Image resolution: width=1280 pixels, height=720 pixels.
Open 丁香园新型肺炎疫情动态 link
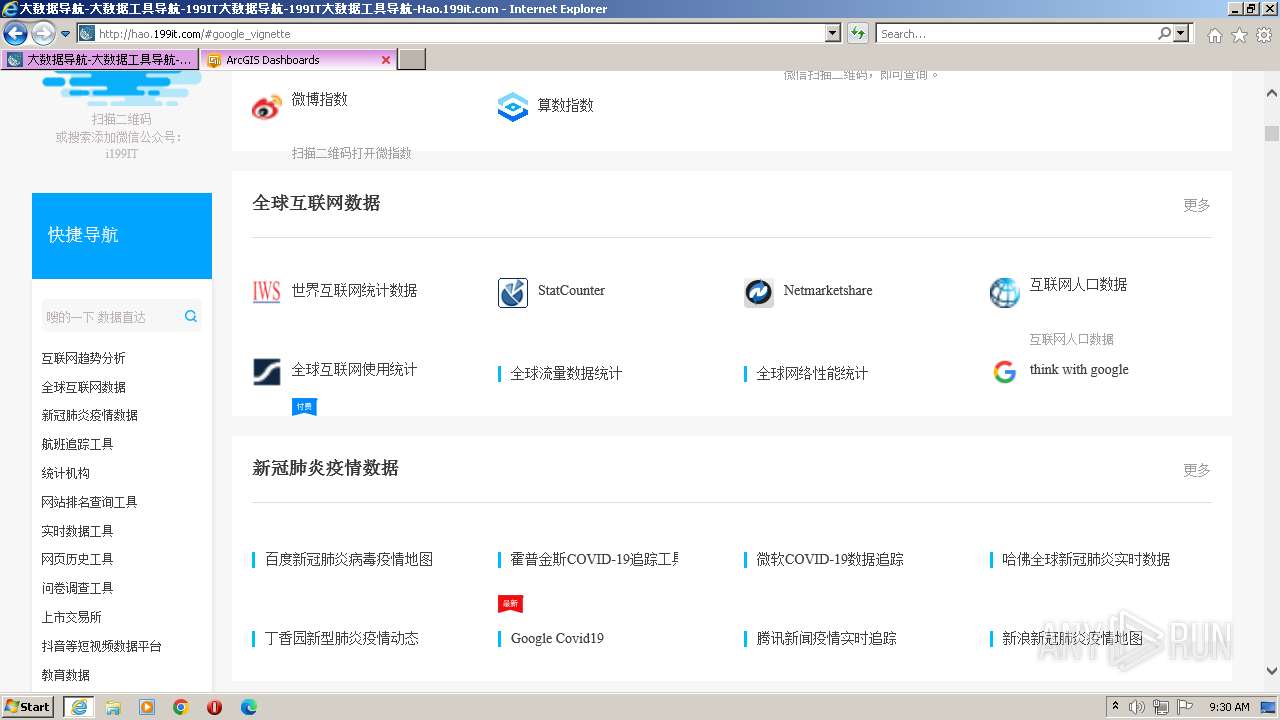click(x=341, y=638)
